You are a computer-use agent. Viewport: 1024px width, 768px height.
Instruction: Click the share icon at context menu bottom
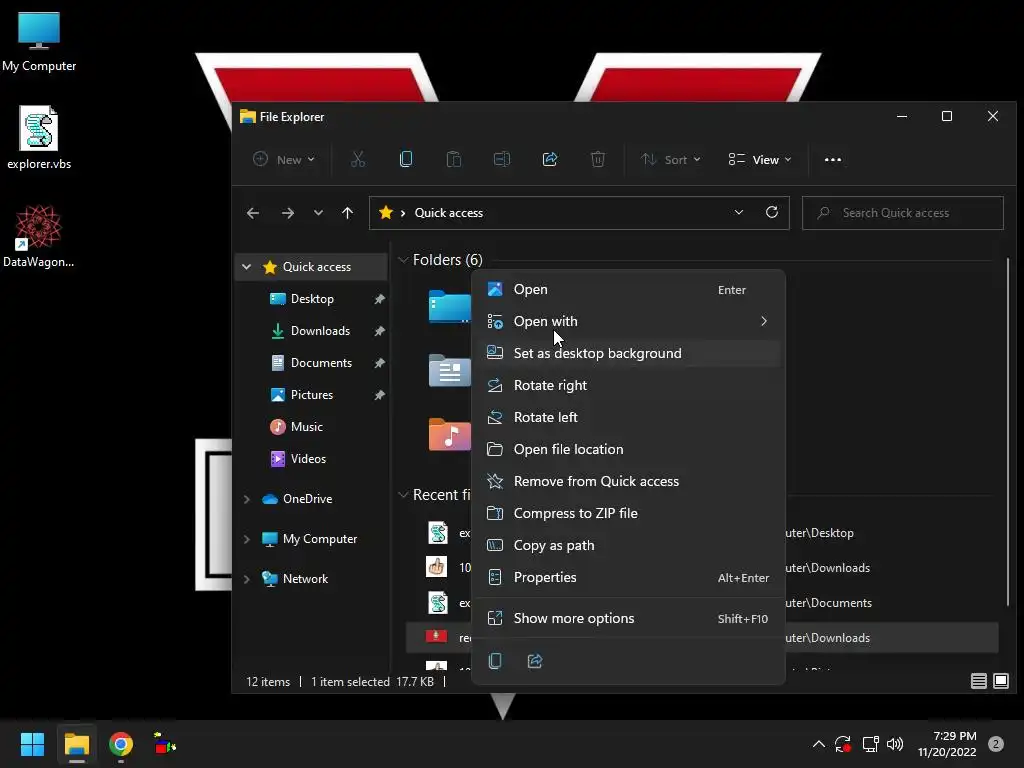[535, 661]
